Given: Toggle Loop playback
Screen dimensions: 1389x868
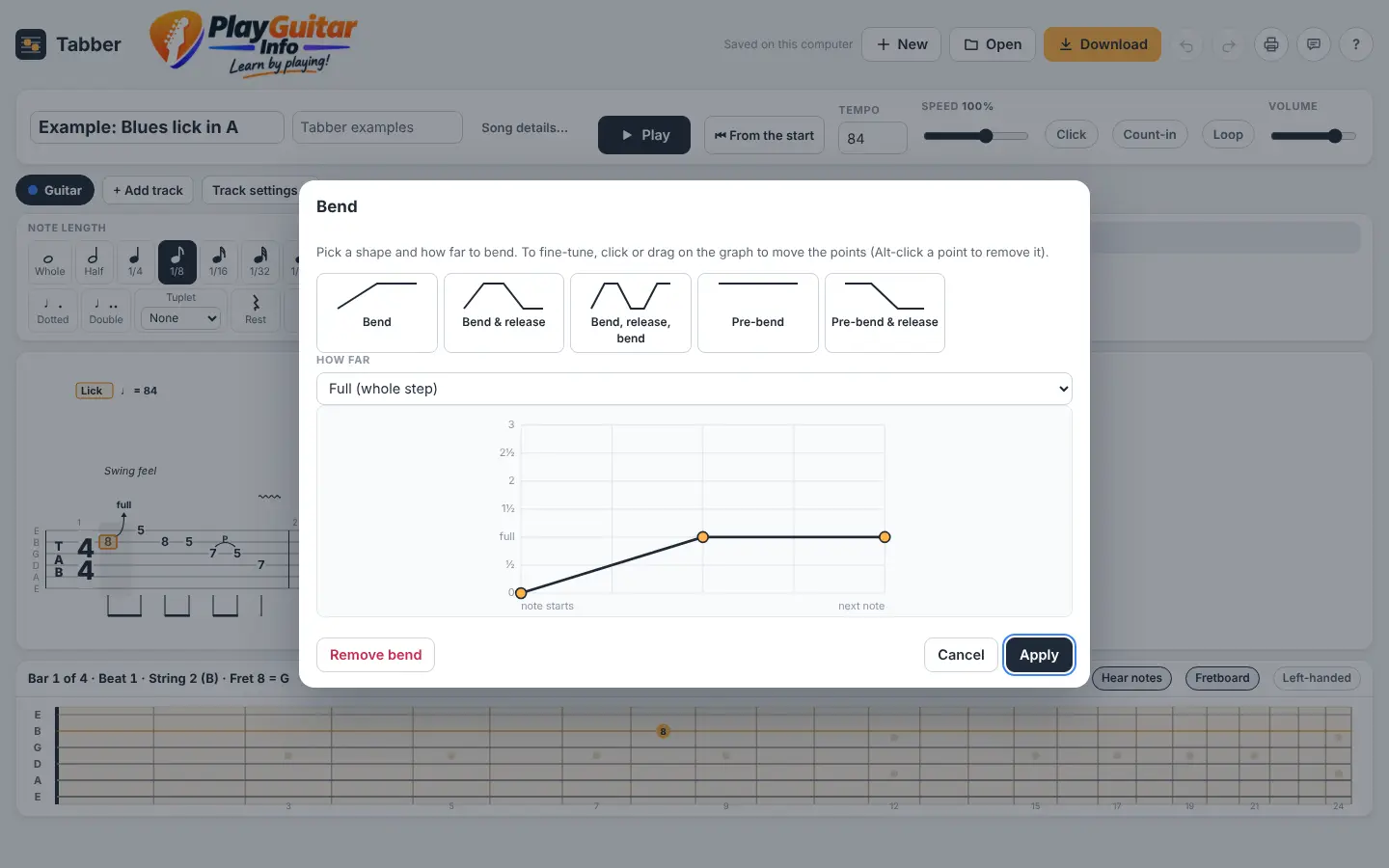Looking at the screenshot, I should [x=1228, y=135].
